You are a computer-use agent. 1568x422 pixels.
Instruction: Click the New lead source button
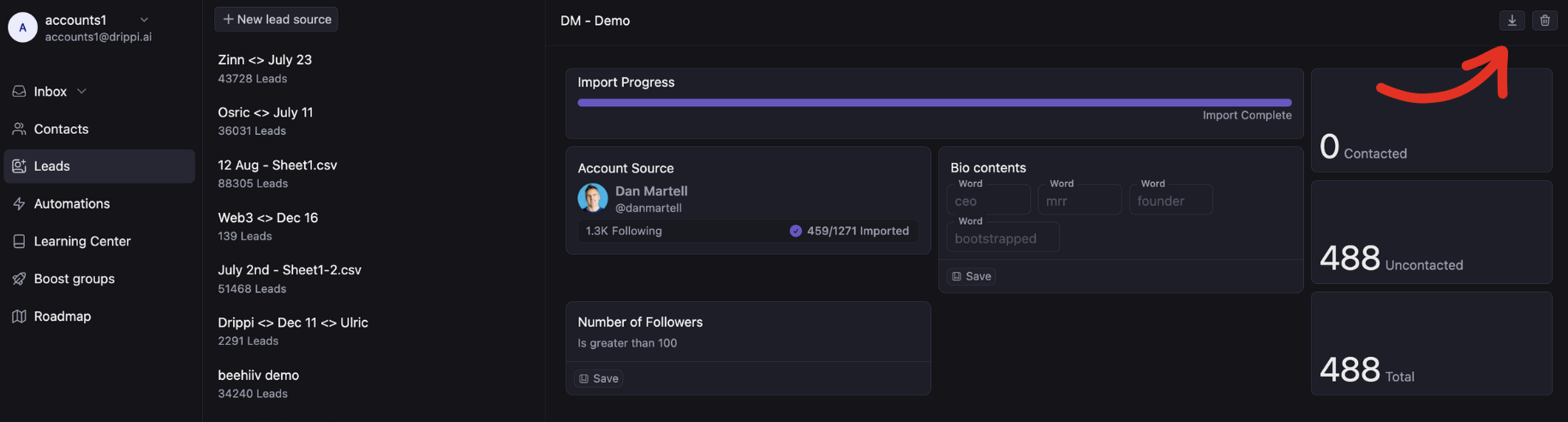coord(276,20)
